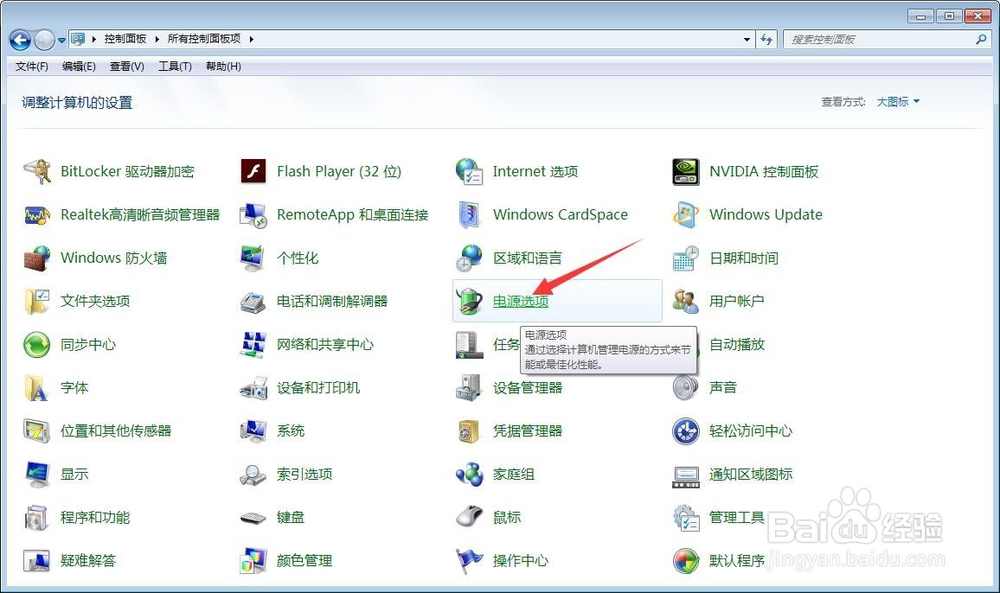
Task: Open 凭据管理器 safe icon
Action: click(469, 431)
